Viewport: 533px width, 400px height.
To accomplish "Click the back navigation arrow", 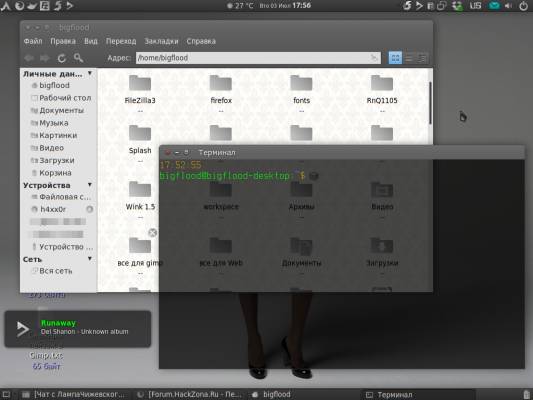I will pyautogui.click(x=29, y=58).
